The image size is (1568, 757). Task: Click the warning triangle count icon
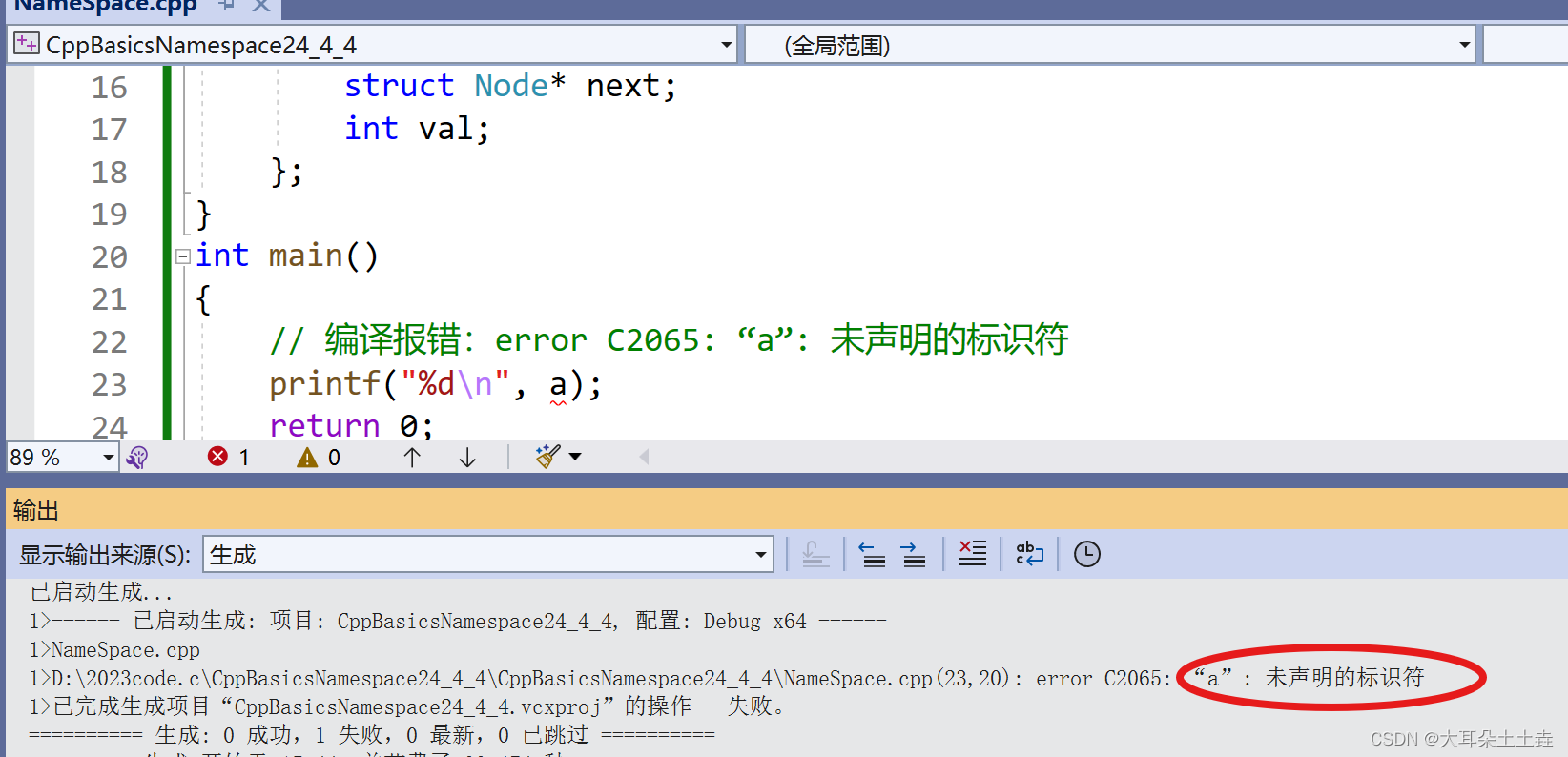pyautogui.click(x=307, y=458)
